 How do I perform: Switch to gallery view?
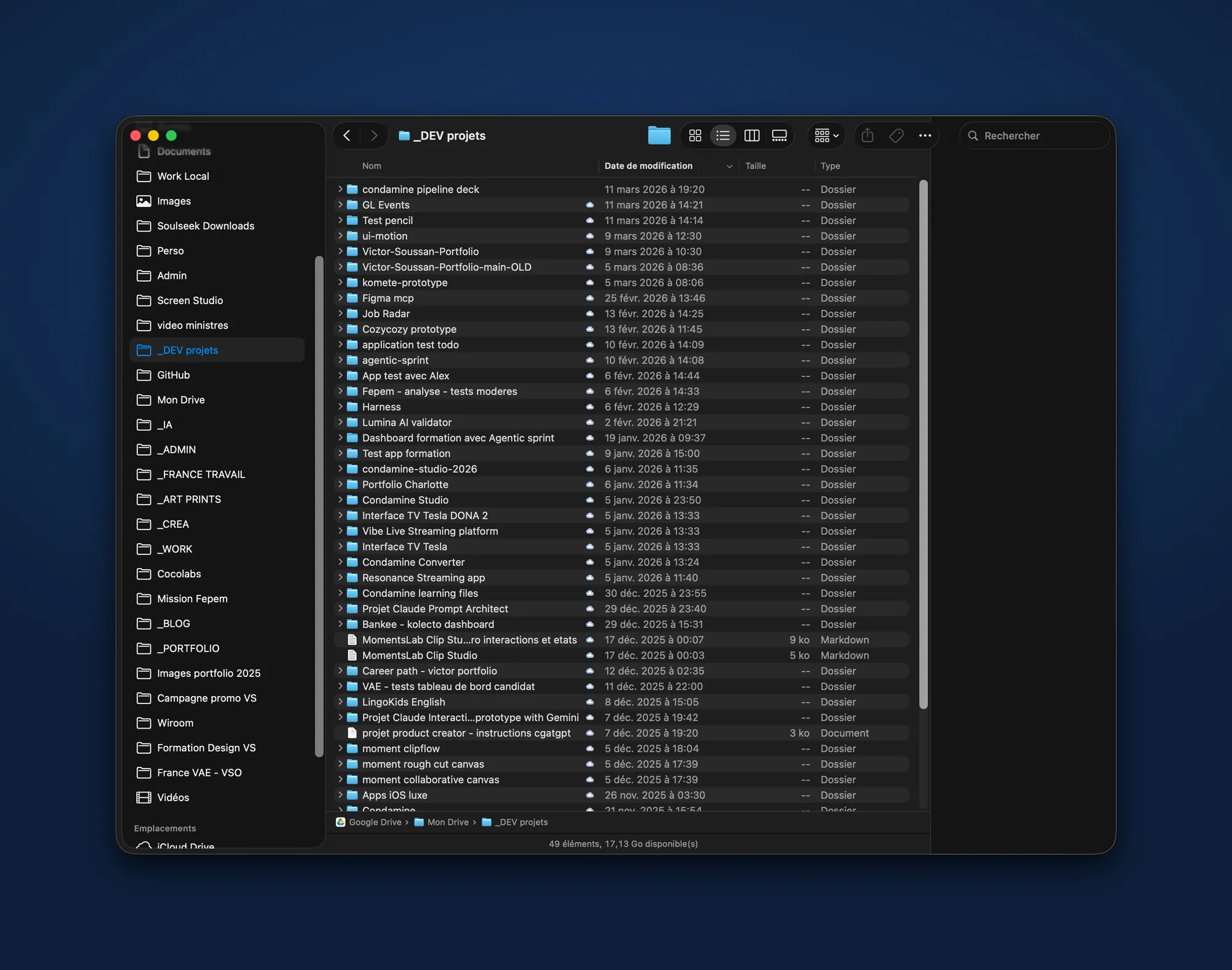pyautogui.click(x=779, y=135)
